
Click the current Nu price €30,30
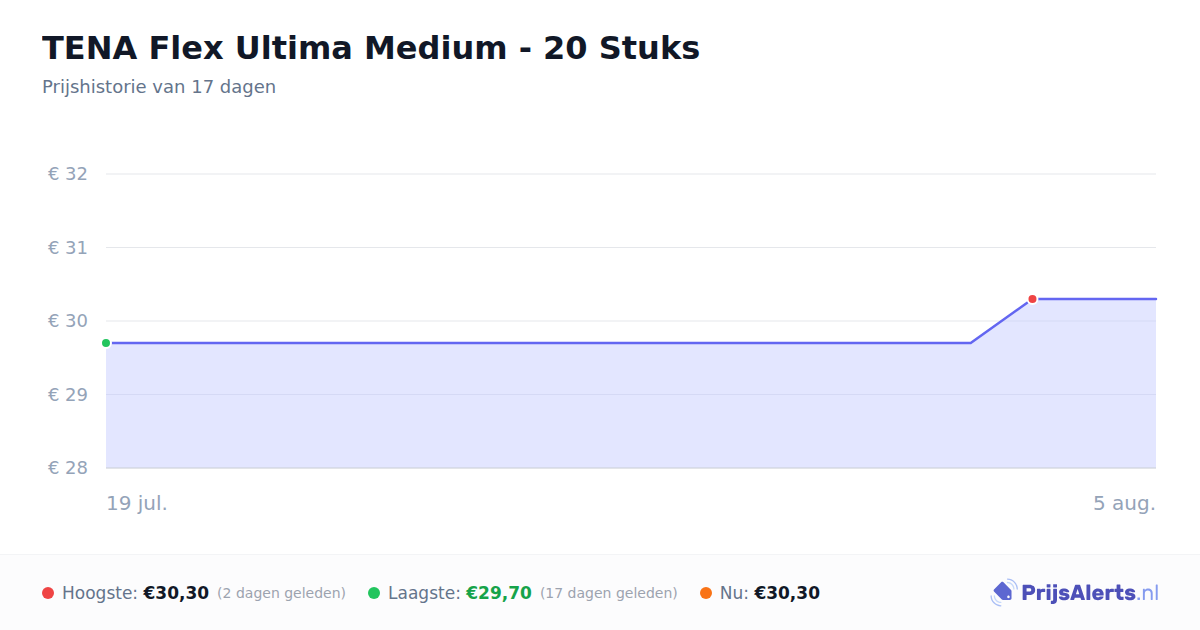pyautogui.click(x=787, y=593)
